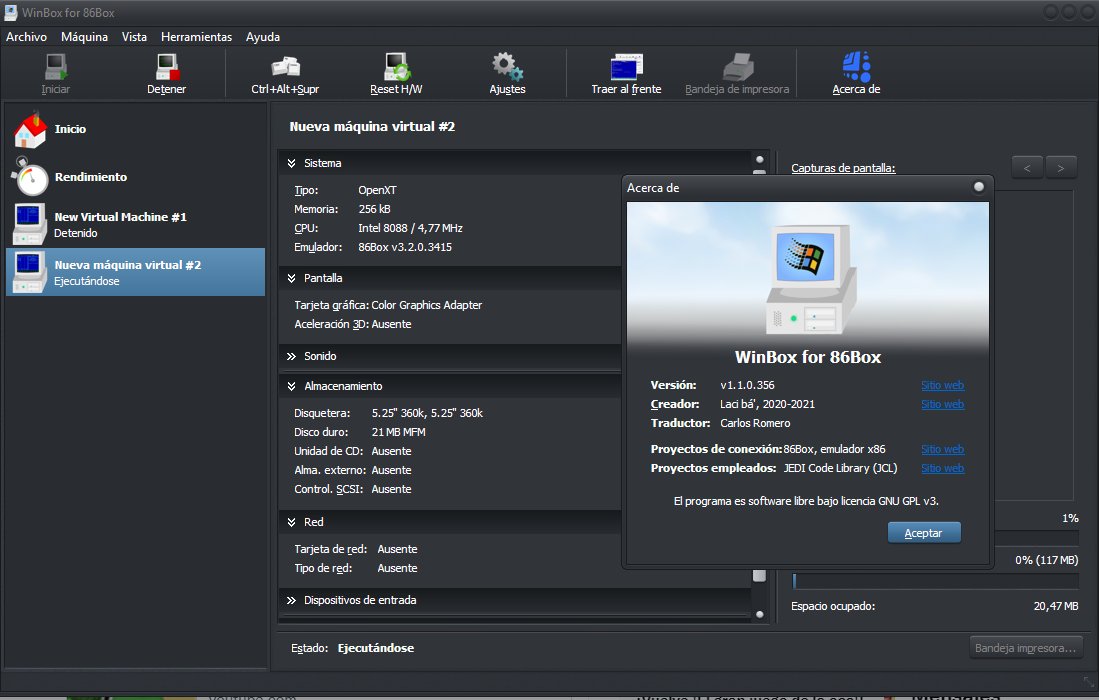Open Sitio web link next to Creador

click(x=943, y=404)
